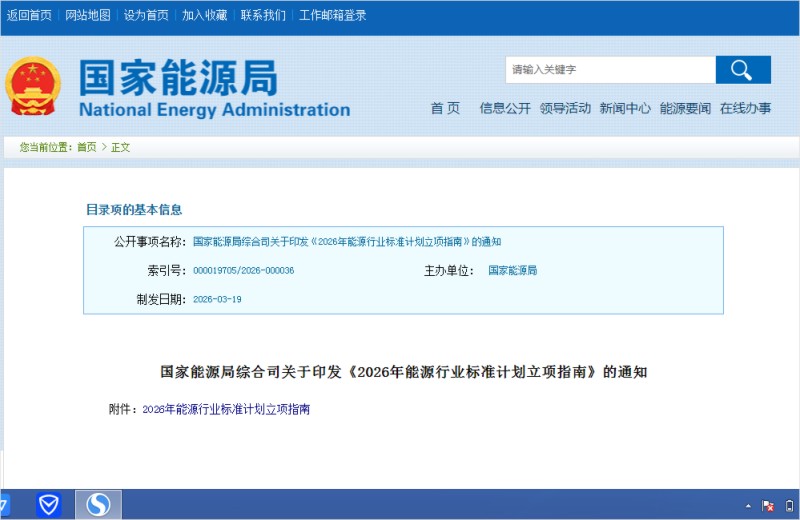Open 在线办事 navigation menu

(x=745, y=108)
